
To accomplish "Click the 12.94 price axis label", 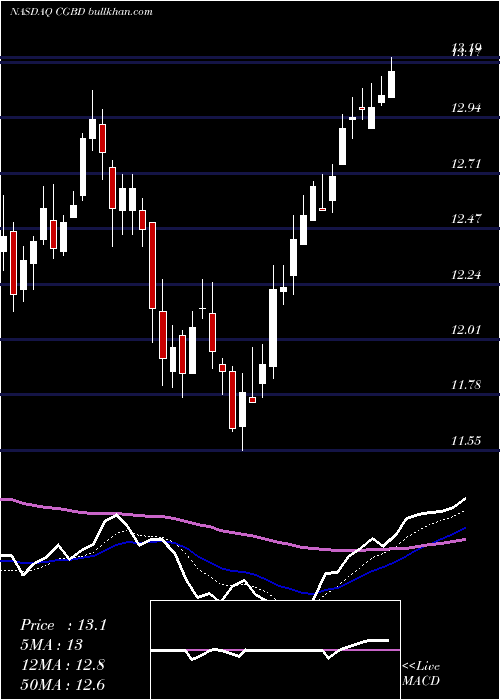I will [x=467, y=108].
